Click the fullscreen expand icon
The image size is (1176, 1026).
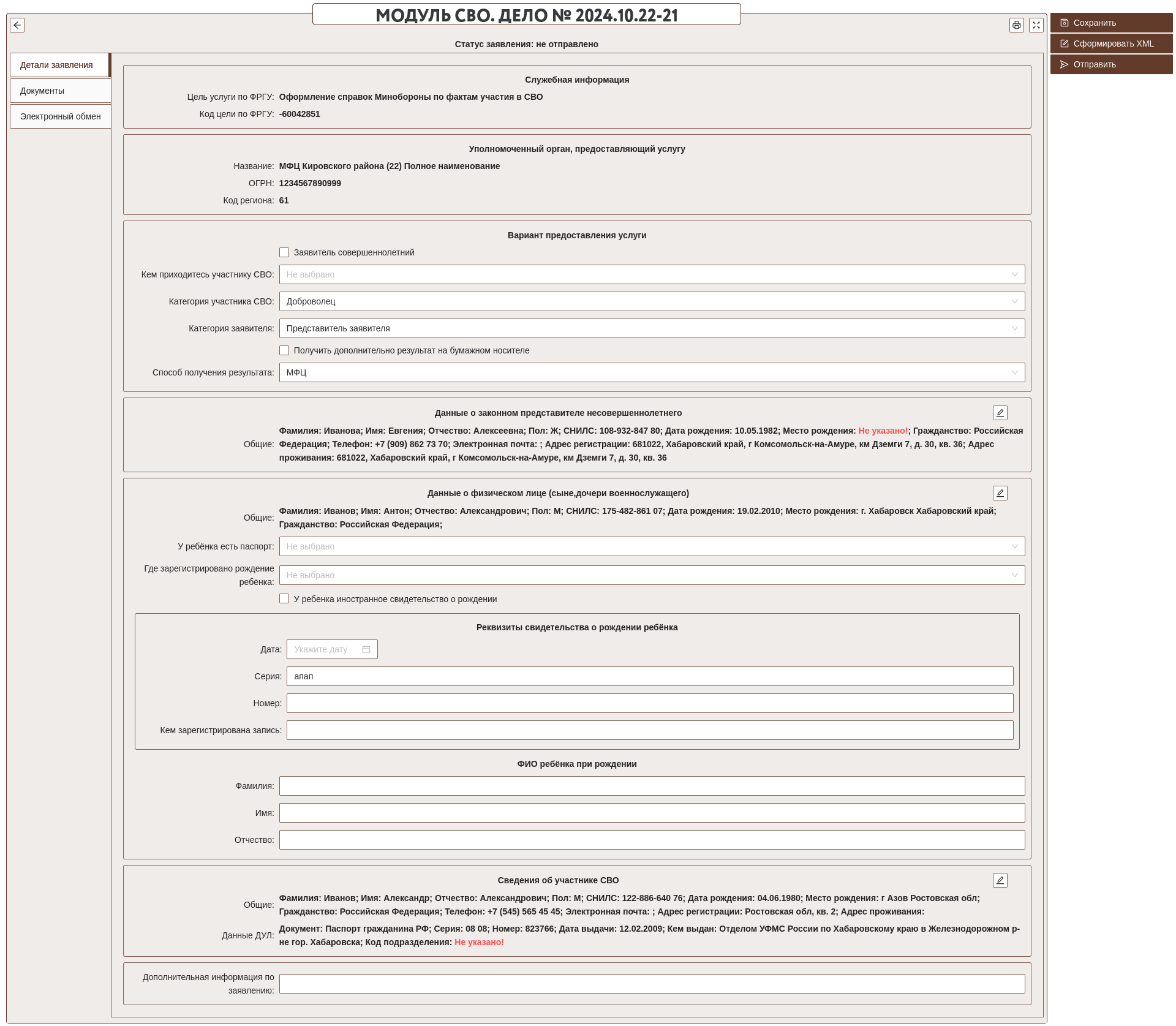point(1036,25)
